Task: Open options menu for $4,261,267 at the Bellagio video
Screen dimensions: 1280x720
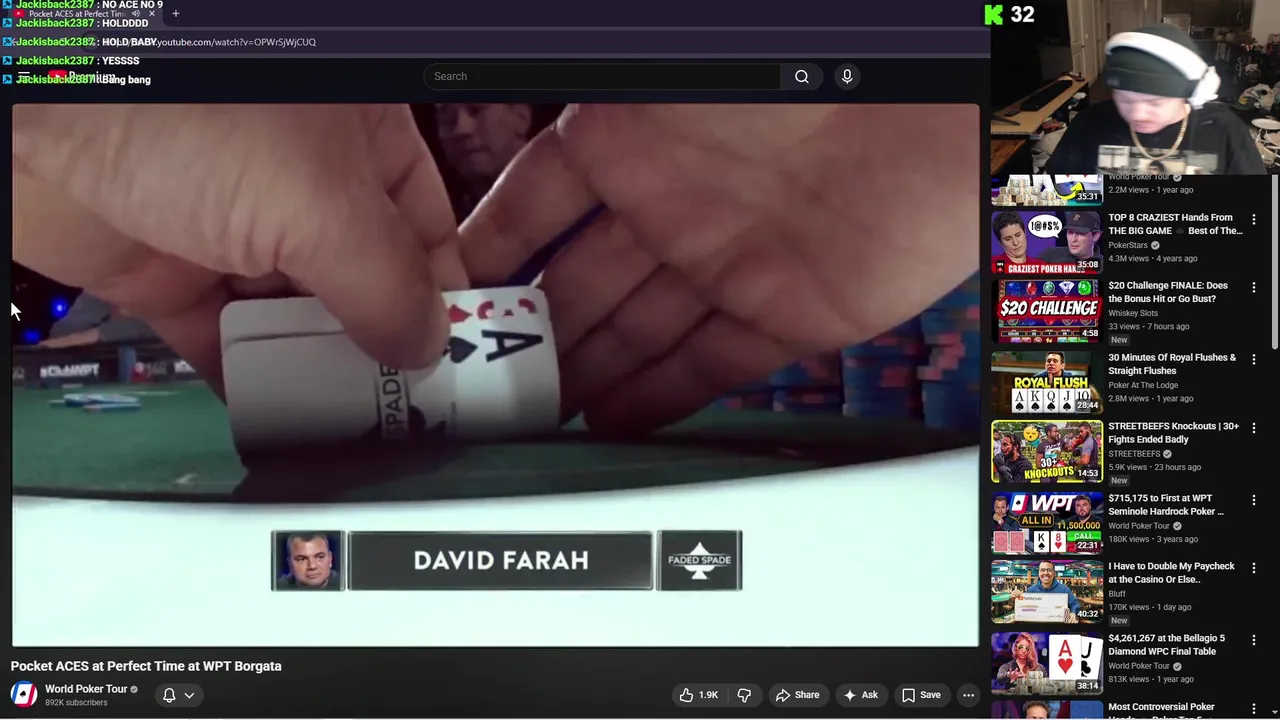Action: click(1254, 639)
